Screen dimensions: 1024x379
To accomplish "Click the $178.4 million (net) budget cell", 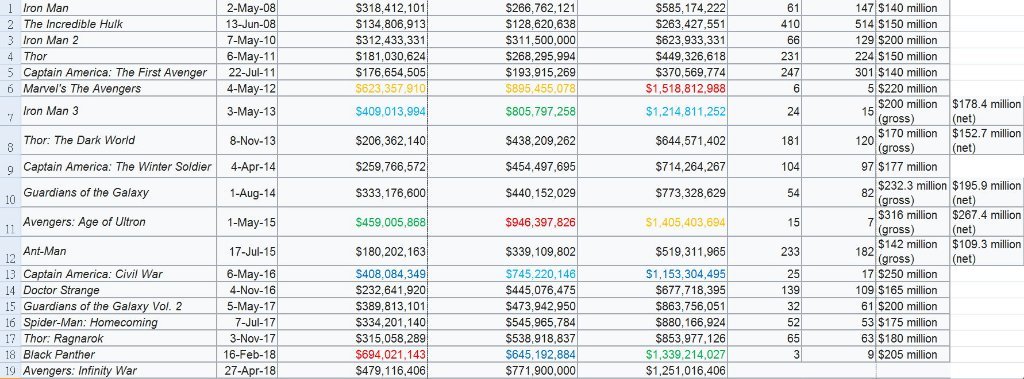I will click(x=987, y=111).
